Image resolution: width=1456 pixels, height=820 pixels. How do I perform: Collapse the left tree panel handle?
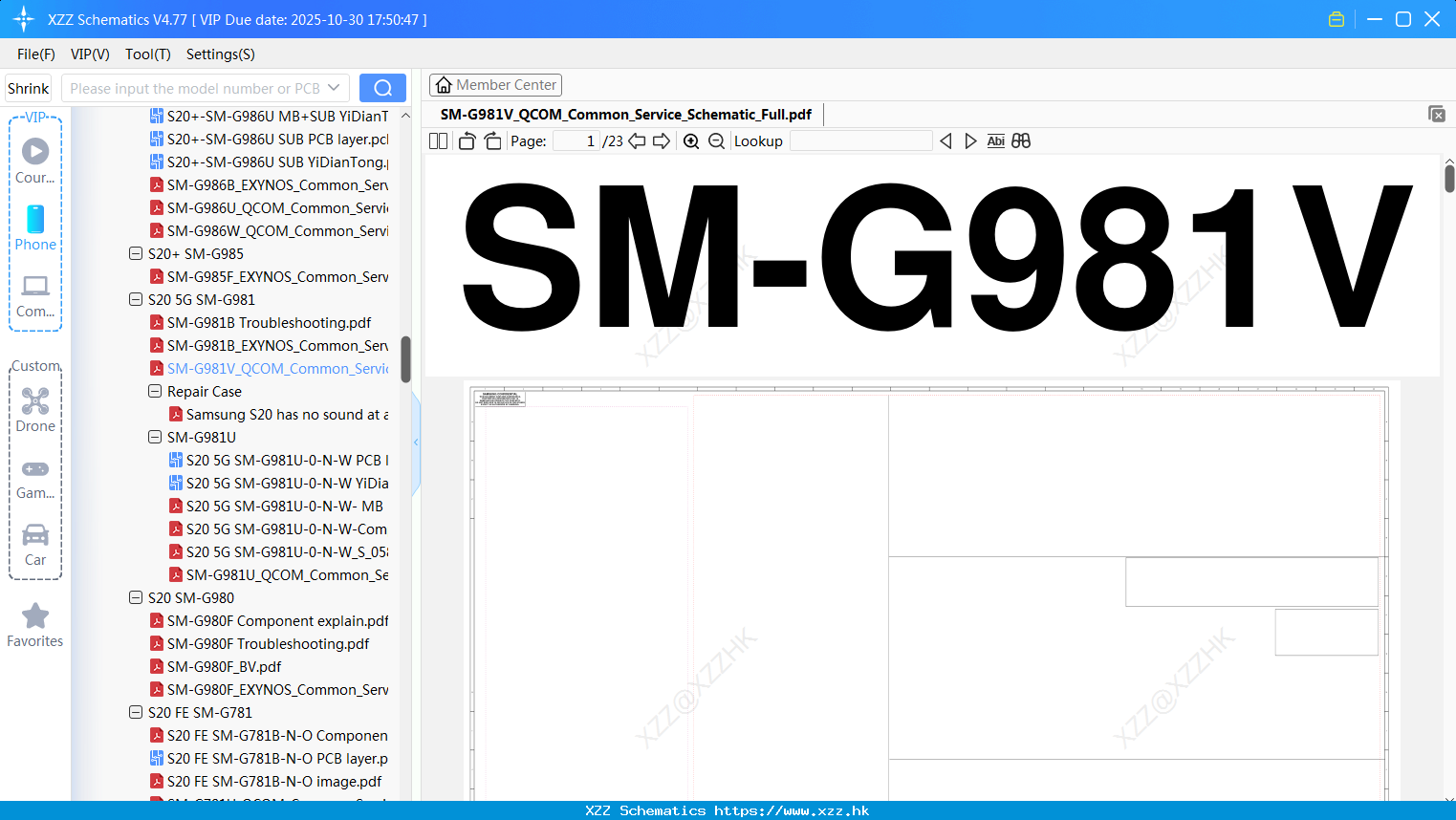tap(416, 442)
